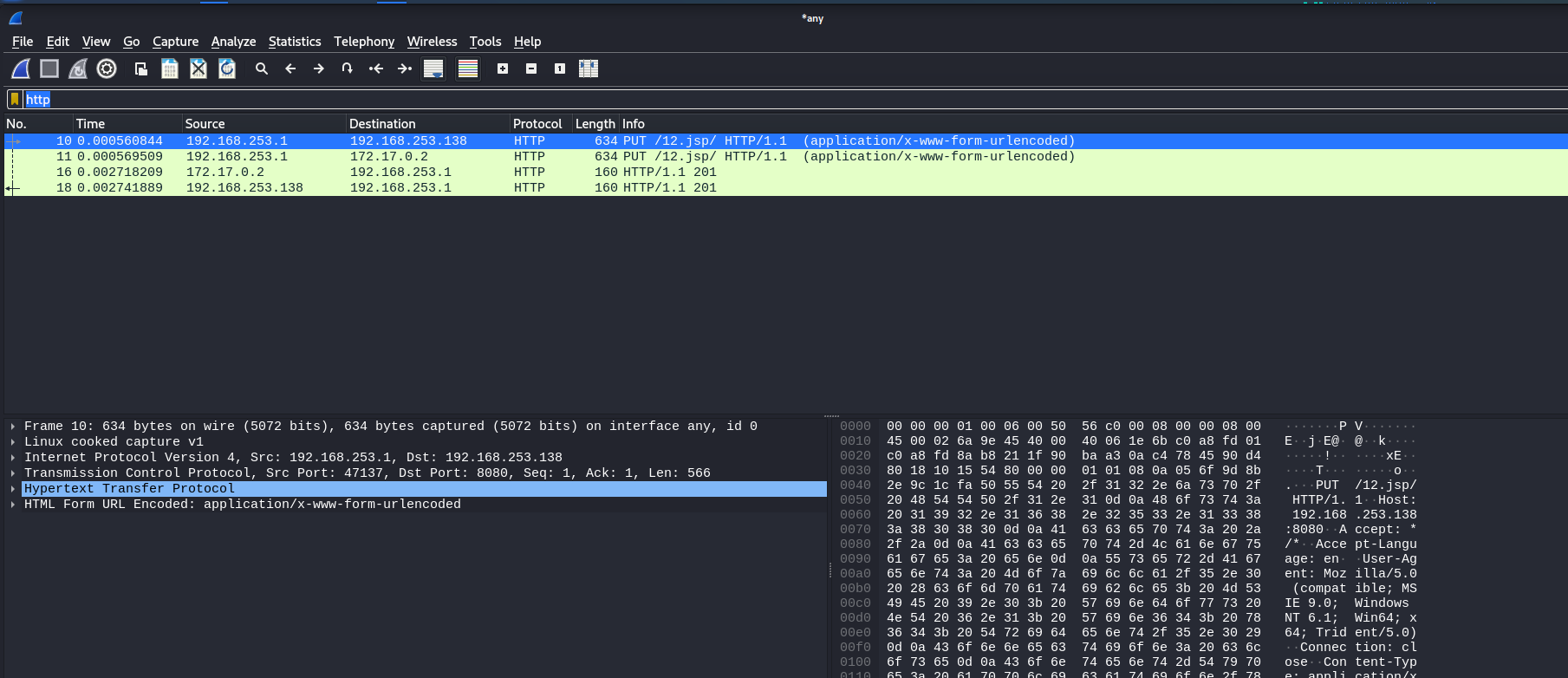Jump to the last packet
1568x678 pixels.
[405, 68]
